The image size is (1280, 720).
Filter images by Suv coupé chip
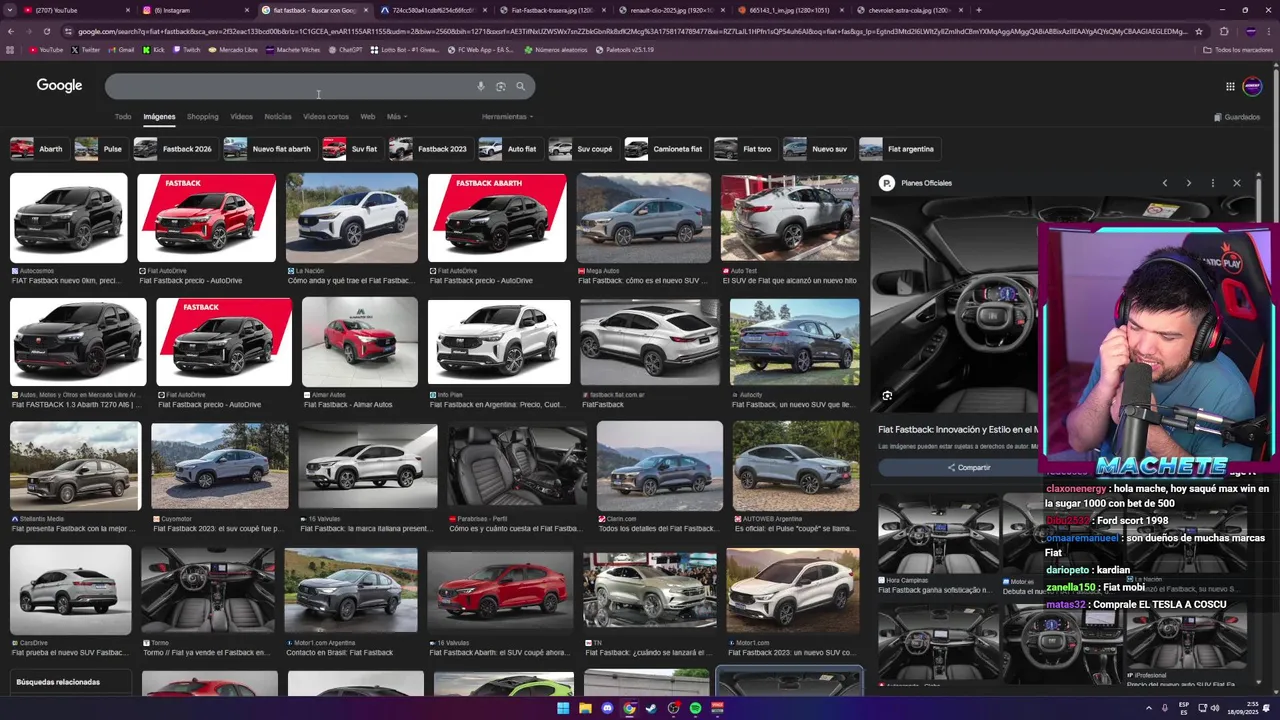tap(582, 149)
